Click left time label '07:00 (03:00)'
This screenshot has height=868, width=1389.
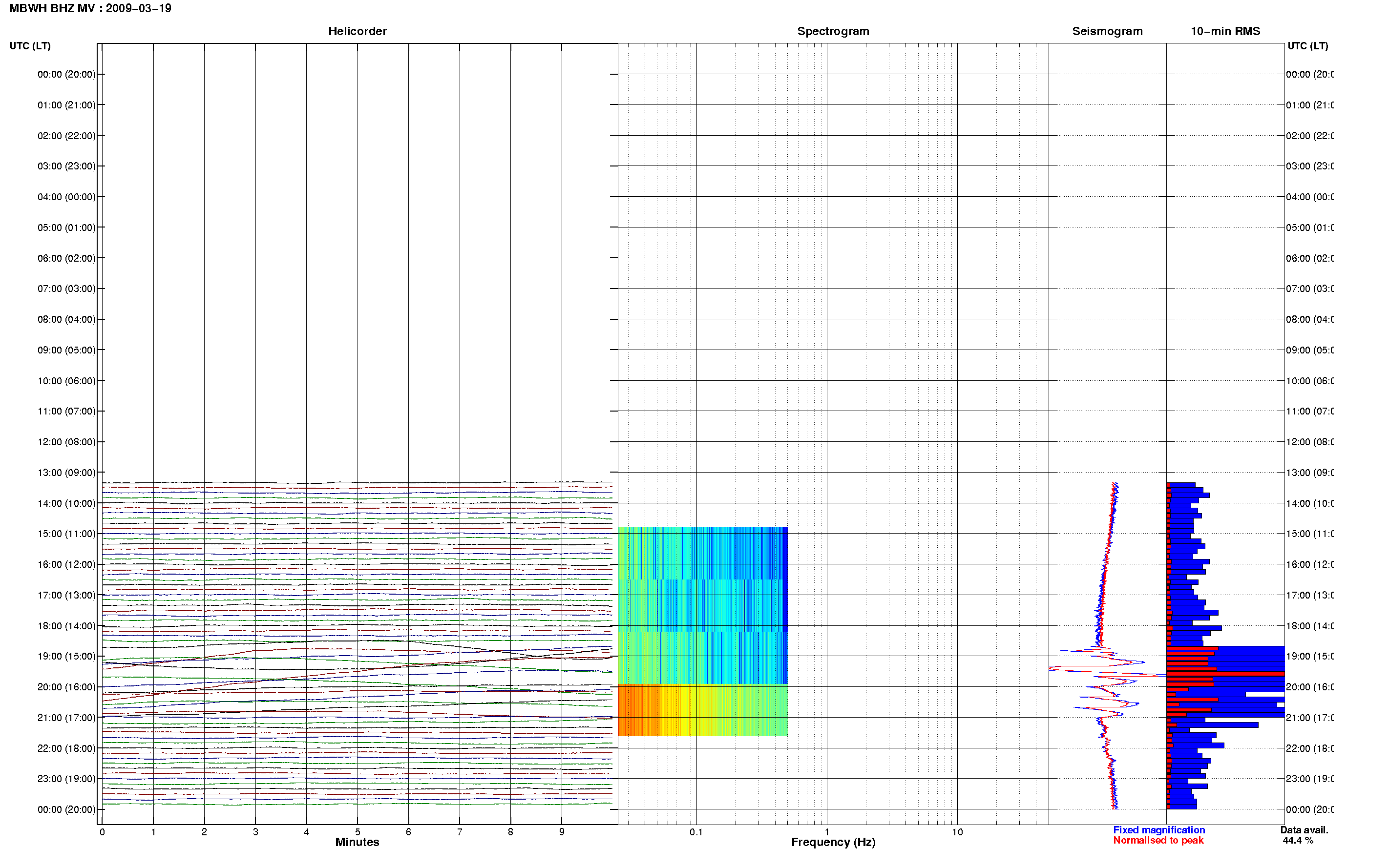66,288
